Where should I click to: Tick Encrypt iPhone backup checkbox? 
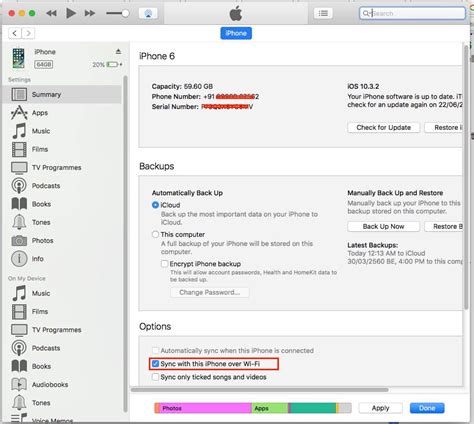(x=164, y=264)
